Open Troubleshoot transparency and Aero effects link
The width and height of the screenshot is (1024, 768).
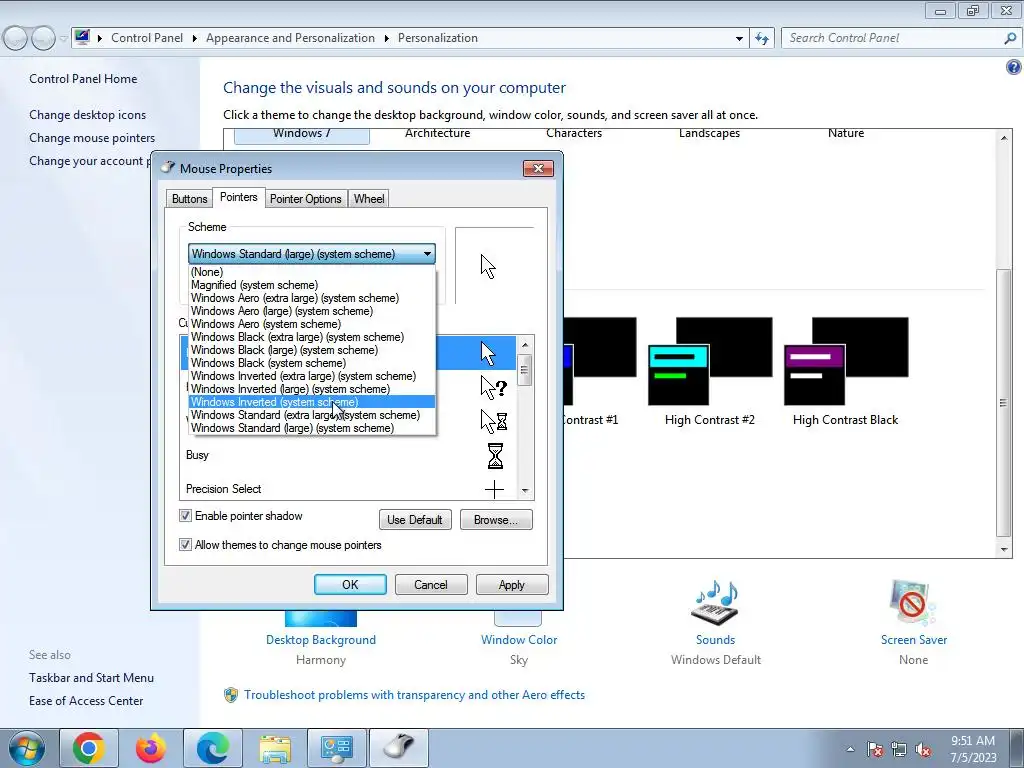coord(414,695)
